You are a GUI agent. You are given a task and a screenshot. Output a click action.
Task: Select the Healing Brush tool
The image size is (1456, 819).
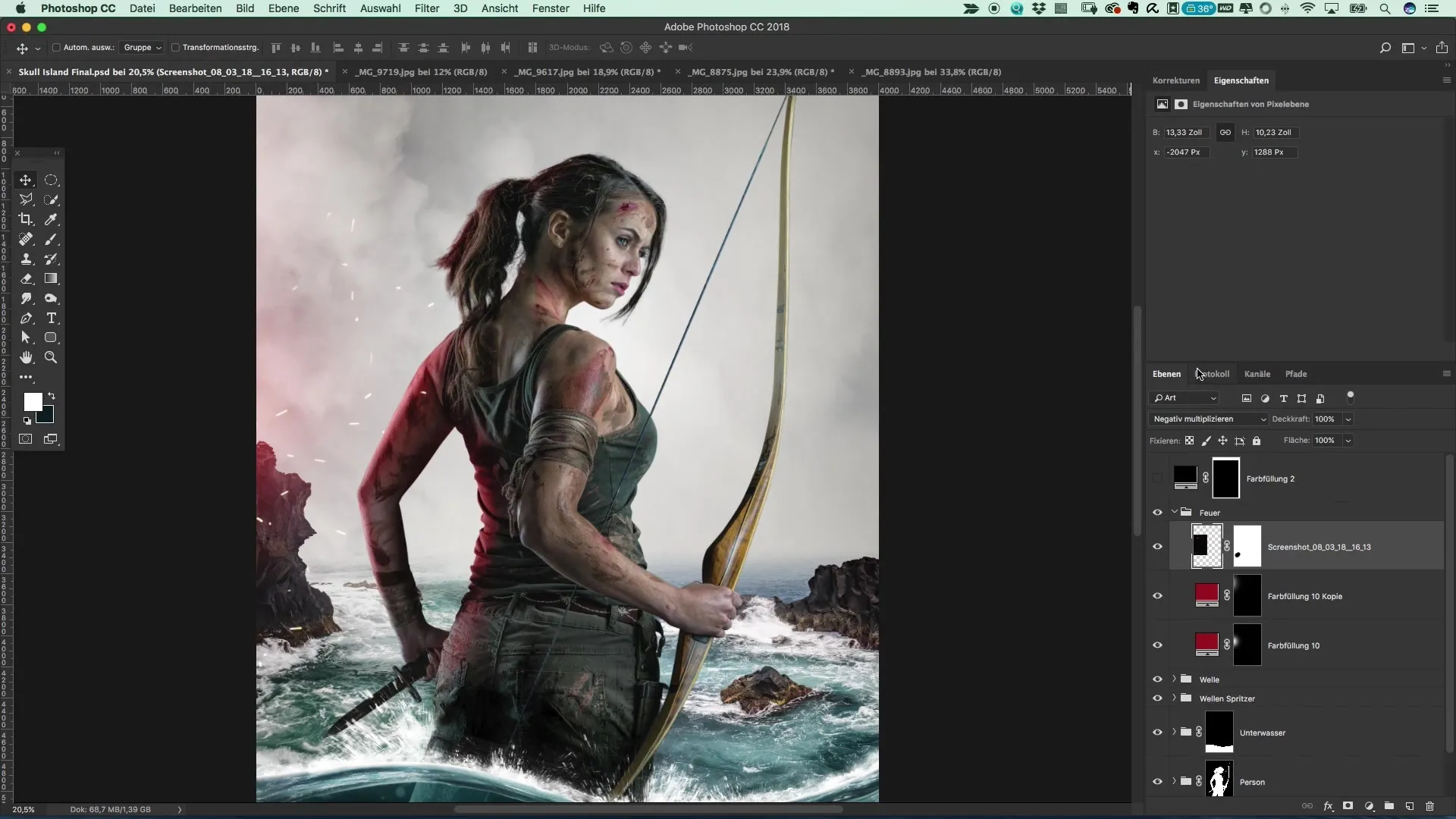(x=26, y=239)
